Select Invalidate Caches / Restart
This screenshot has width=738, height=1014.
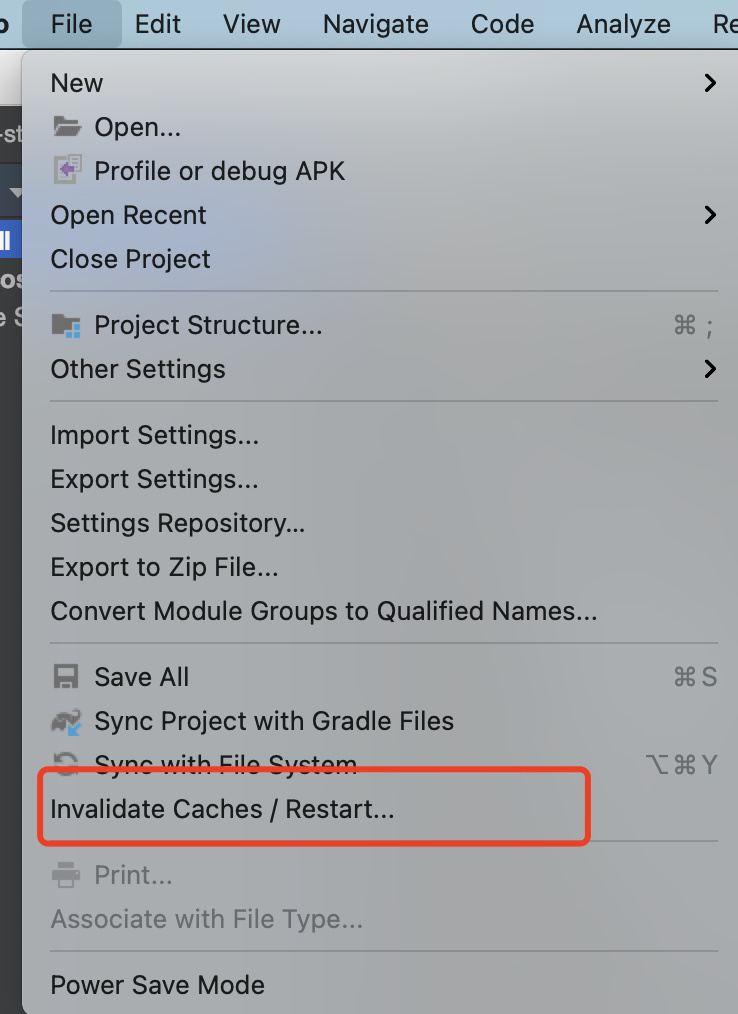(222, 809)
